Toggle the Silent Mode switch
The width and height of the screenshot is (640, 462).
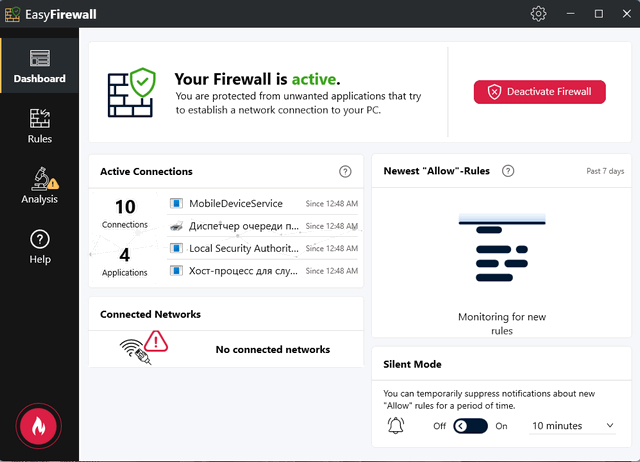[470, 426]
